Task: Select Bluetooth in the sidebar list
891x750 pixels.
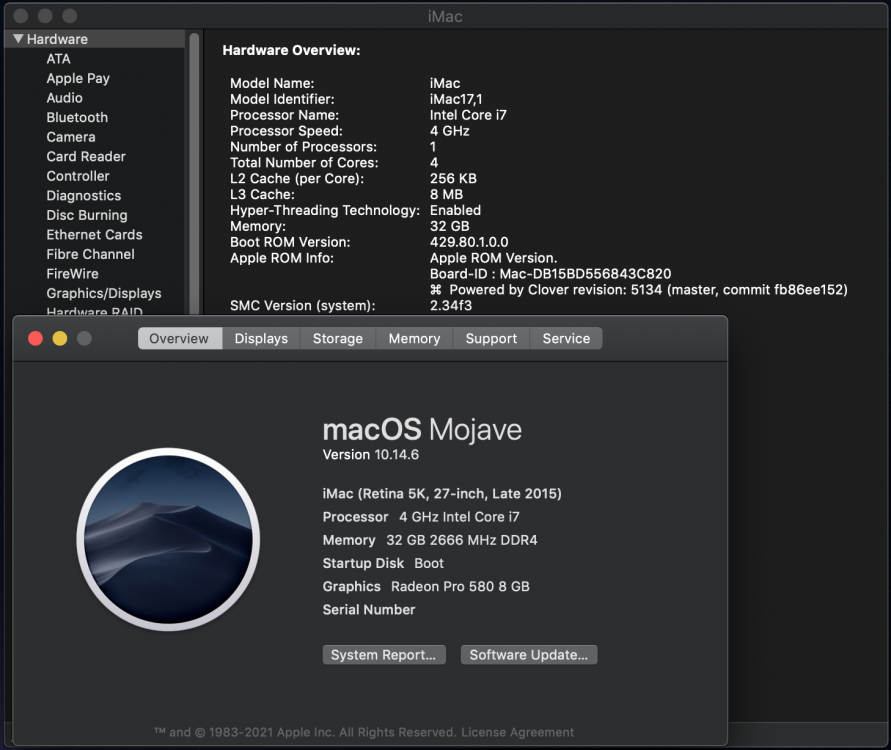Action: pos(77,118)
